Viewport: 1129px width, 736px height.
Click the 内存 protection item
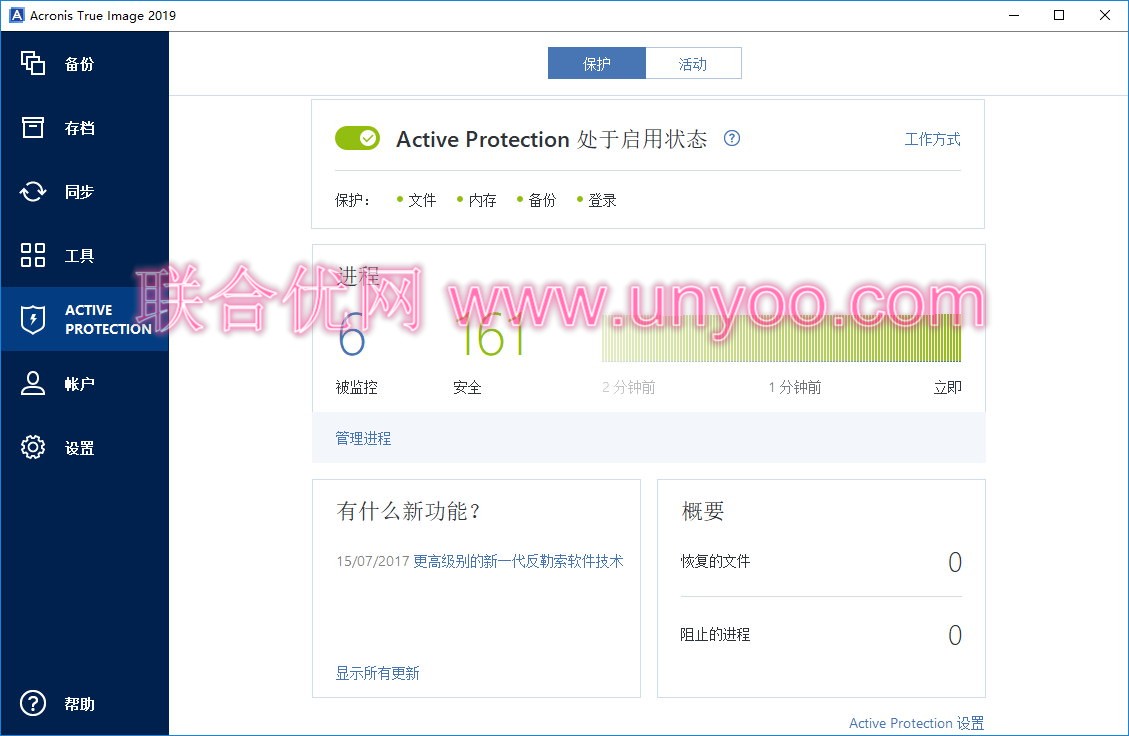click(477, 200)
